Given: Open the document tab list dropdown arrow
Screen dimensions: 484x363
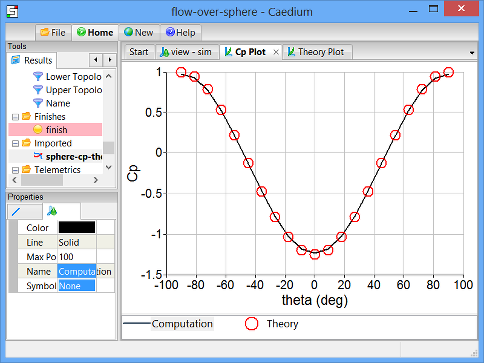Looking at the screenshot, I should pyautogui.click(x=472, y=53).
